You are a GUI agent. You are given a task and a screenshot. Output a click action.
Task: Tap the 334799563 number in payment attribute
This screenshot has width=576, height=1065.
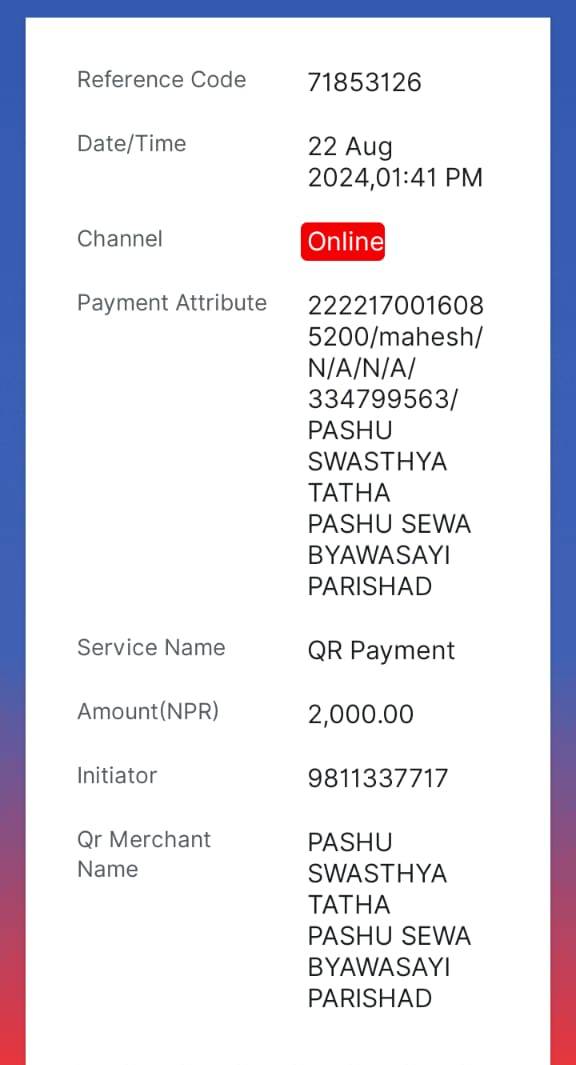pos(379,399)
